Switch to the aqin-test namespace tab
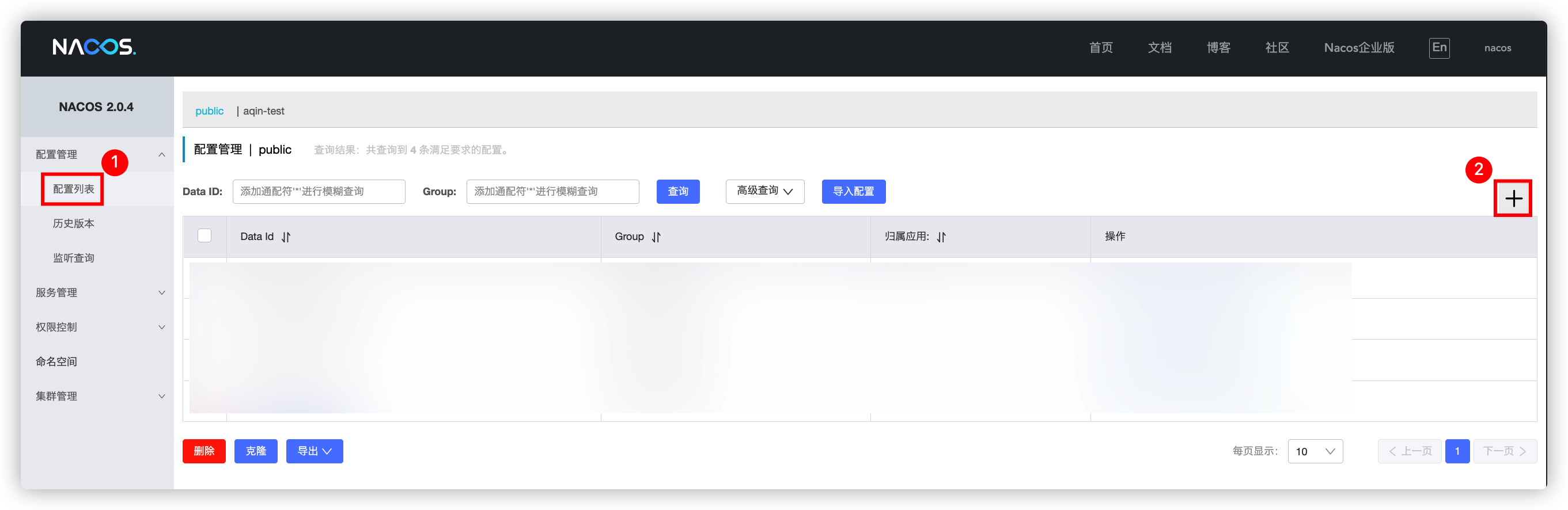Viewport: 1568px width, 510px height. [264, 111]
